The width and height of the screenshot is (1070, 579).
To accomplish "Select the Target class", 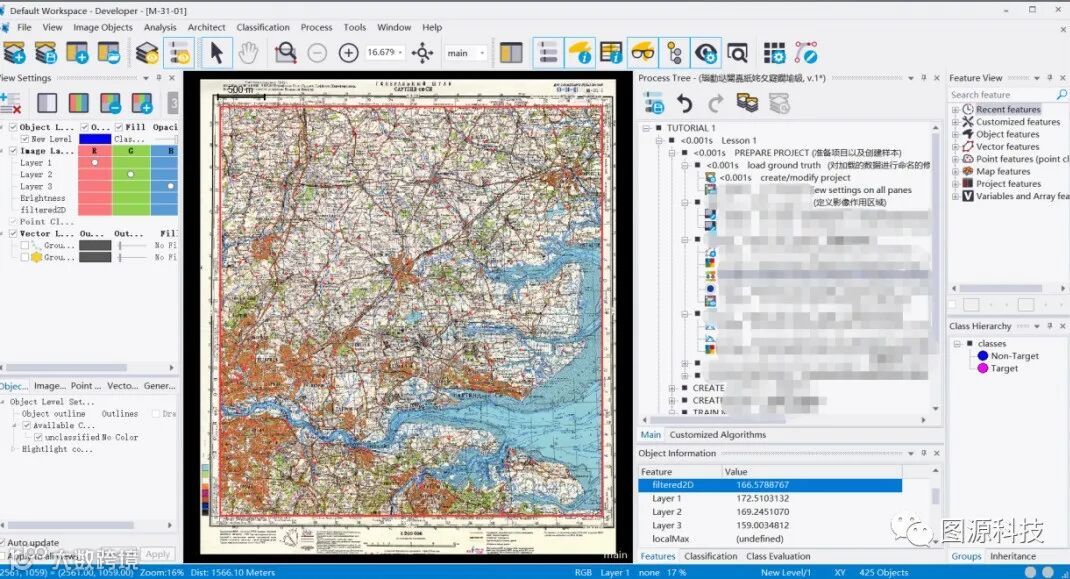I will pyautogui.click(x=1004, y=368).
